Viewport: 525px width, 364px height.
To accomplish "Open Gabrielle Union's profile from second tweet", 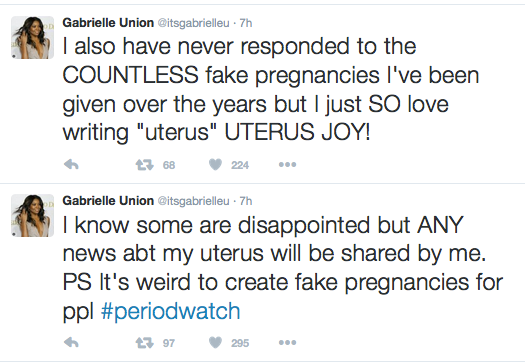I will [108, 201].
